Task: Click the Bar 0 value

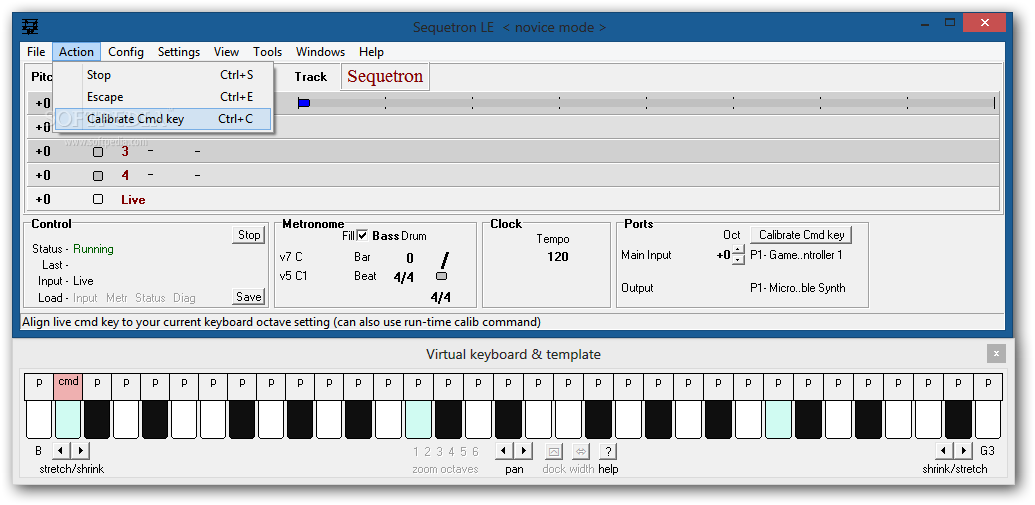Action: (410, 258)
